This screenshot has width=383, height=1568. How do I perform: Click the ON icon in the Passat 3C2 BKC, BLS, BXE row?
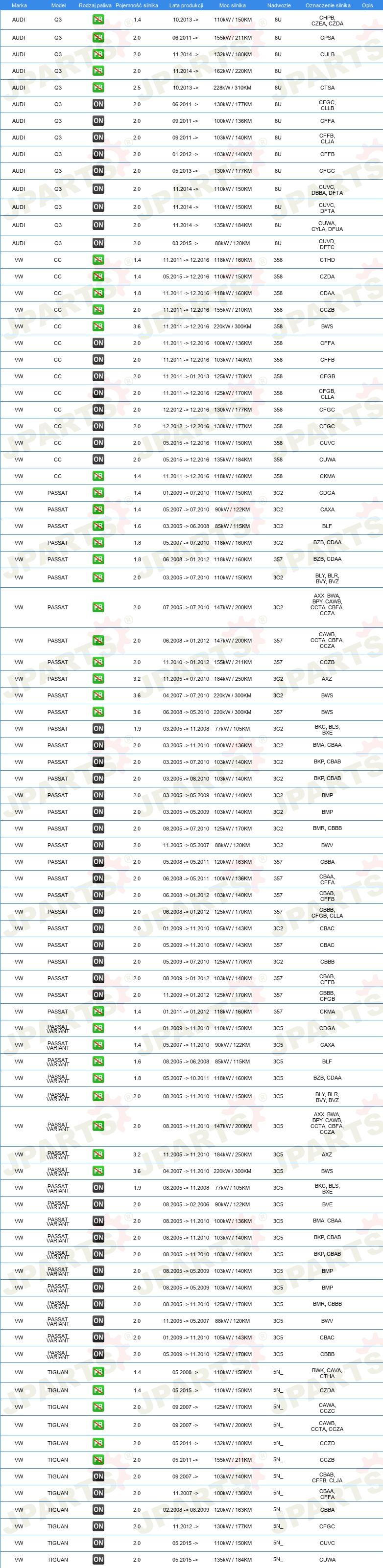pyautogui.click(x=98, y=729)
